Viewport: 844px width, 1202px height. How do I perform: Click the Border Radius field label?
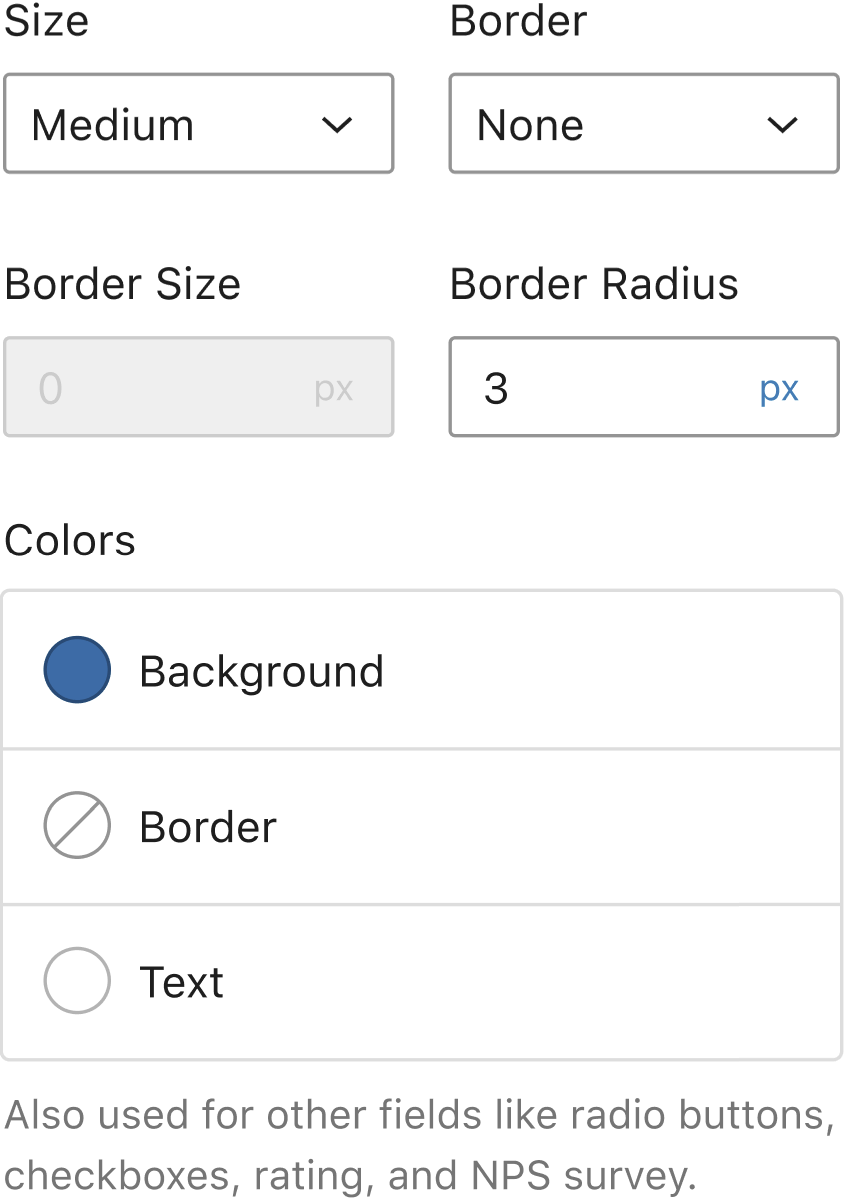[x=594, y=284]
